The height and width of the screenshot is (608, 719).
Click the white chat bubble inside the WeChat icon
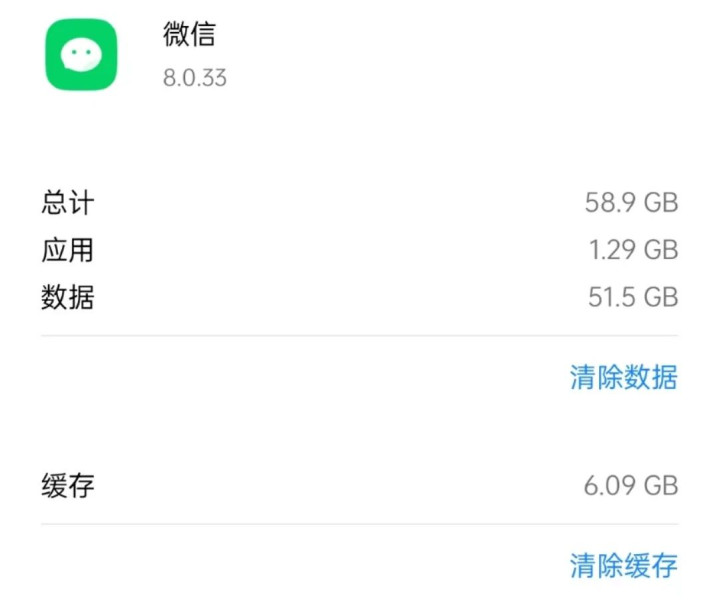pos(81,55)
